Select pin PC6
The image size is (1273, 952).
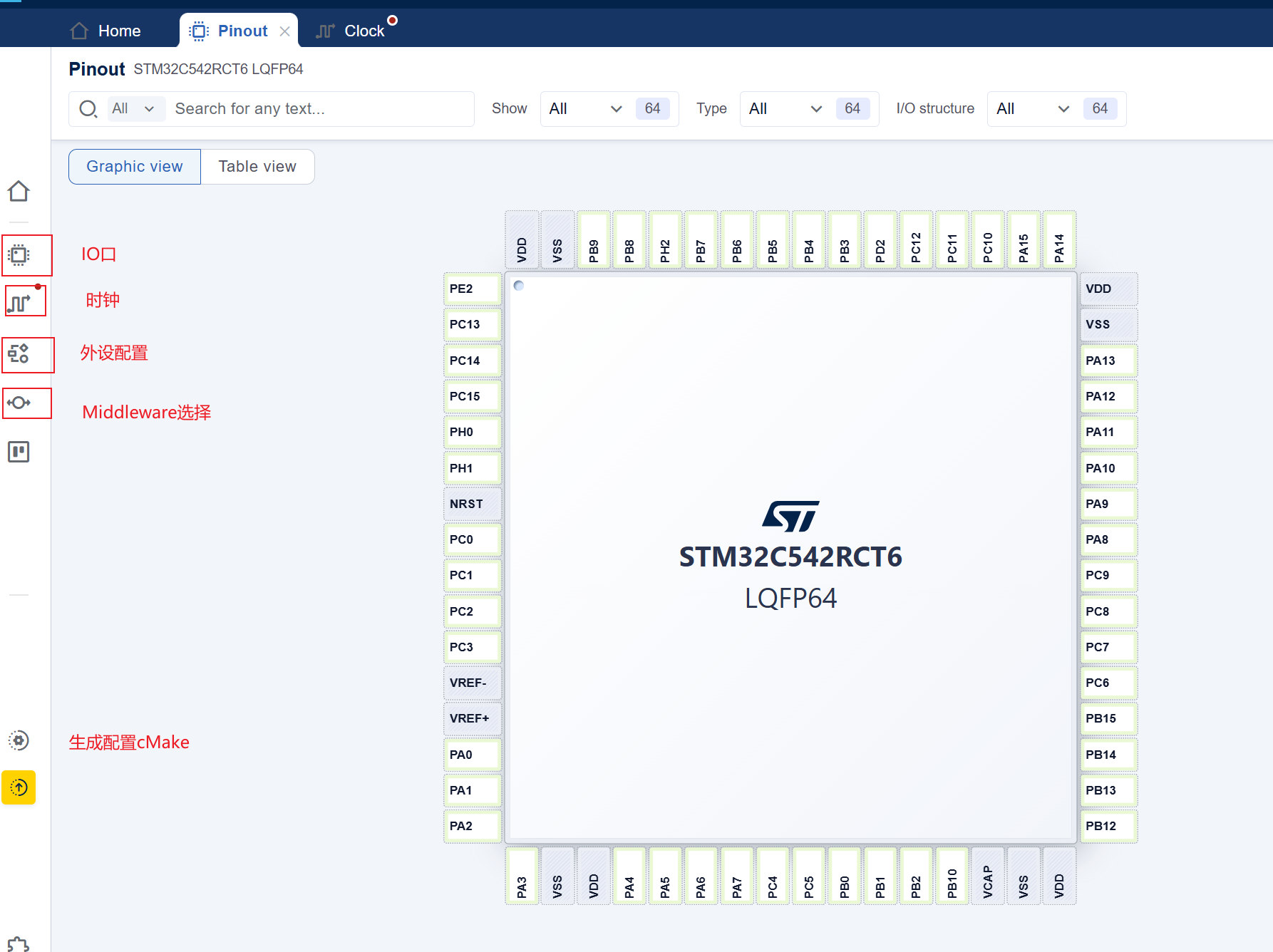point(1109,683)
